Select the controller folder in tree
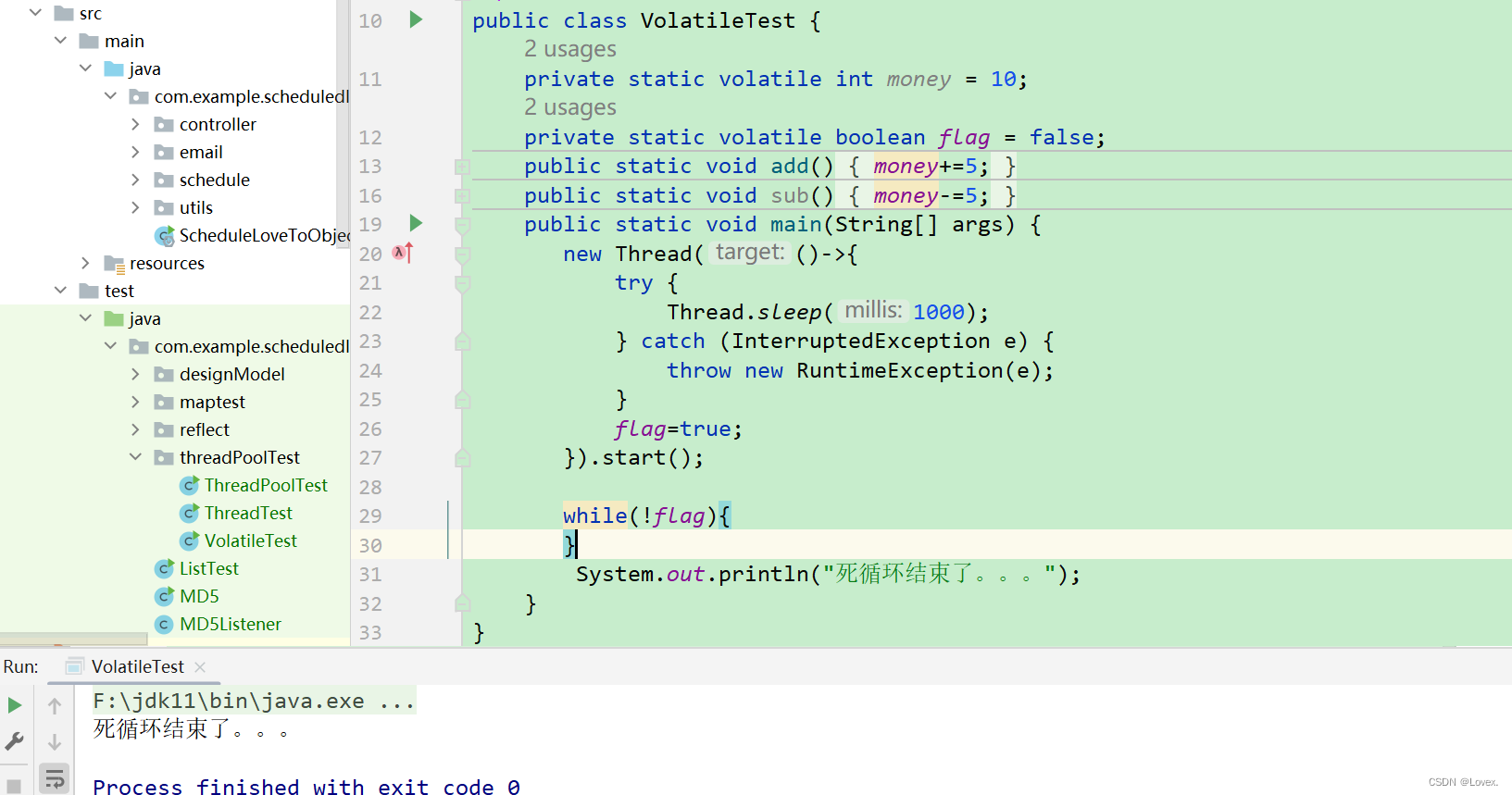The height and width of the screenshot is (795, 1512). point(218,124)
